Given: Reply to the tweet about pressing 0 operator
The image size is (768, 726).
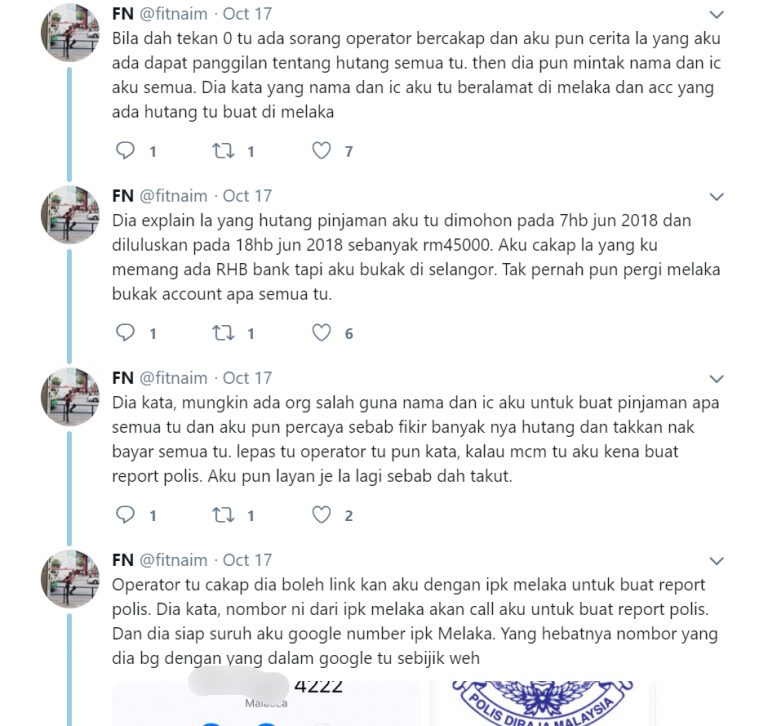Looking at the screenshot, I should (x=125, y=150).
